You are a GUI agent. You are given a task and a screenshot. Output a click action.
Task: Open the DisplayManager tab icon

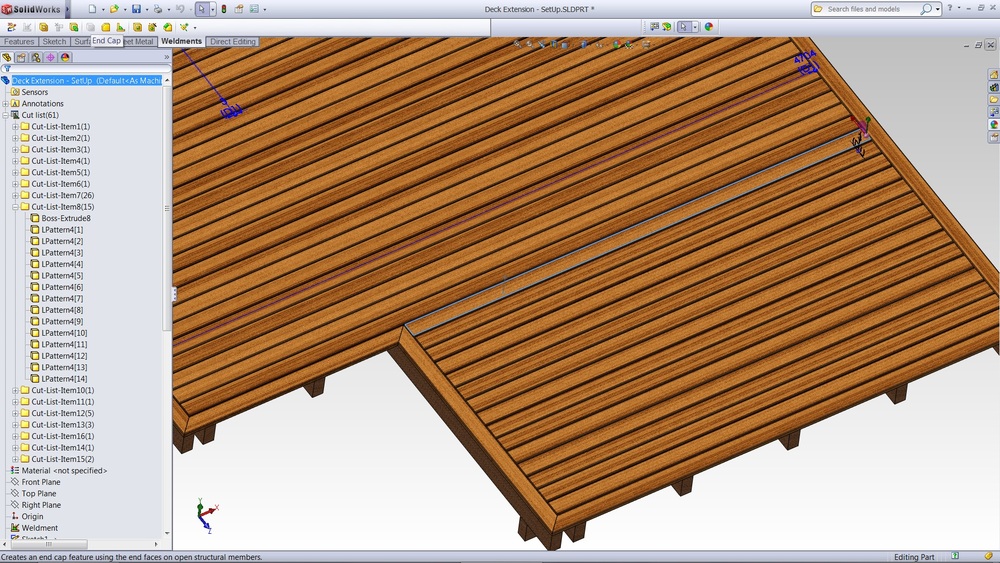pos(65,58)
